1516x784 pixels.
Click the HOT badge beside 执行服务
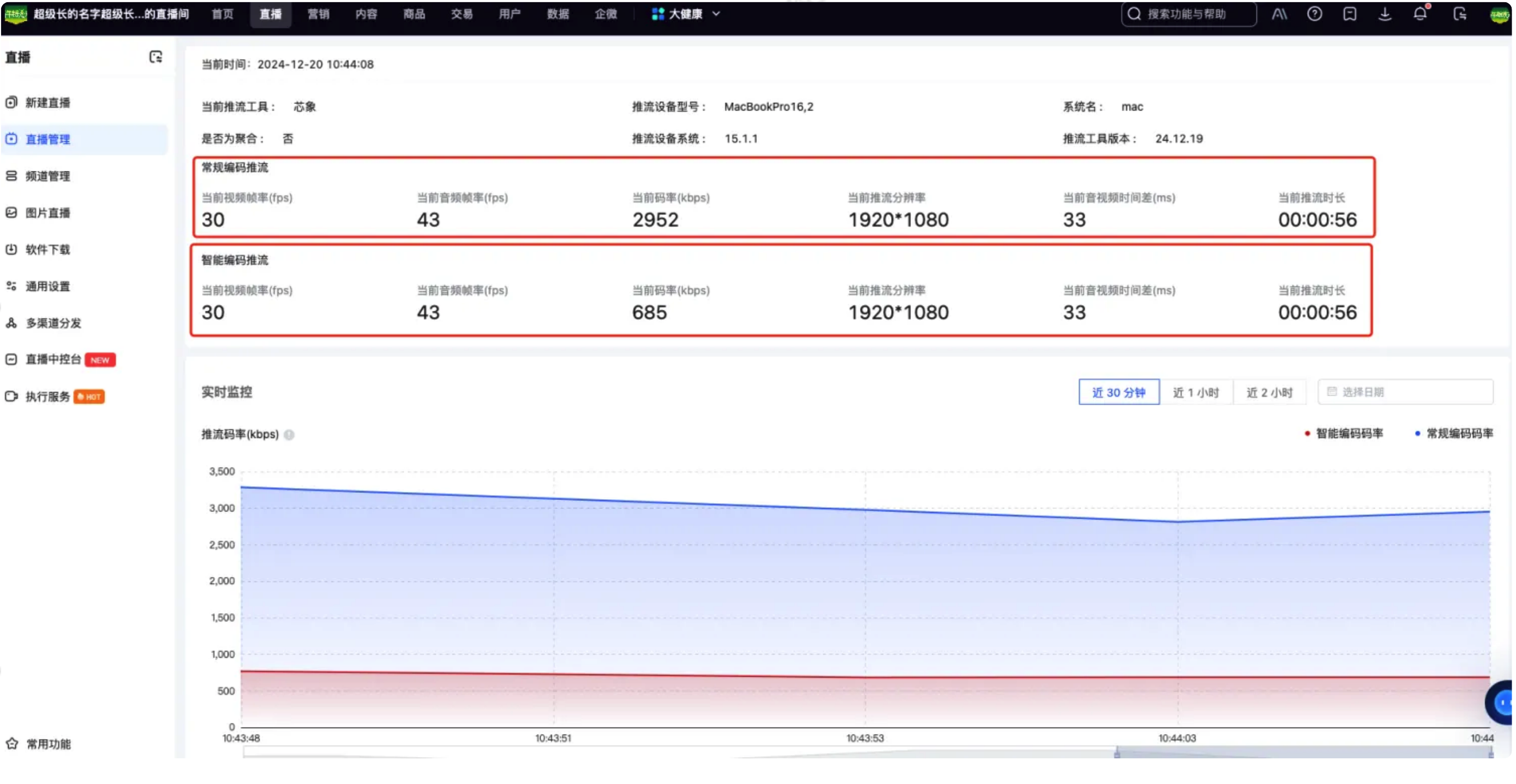[89, 397]
